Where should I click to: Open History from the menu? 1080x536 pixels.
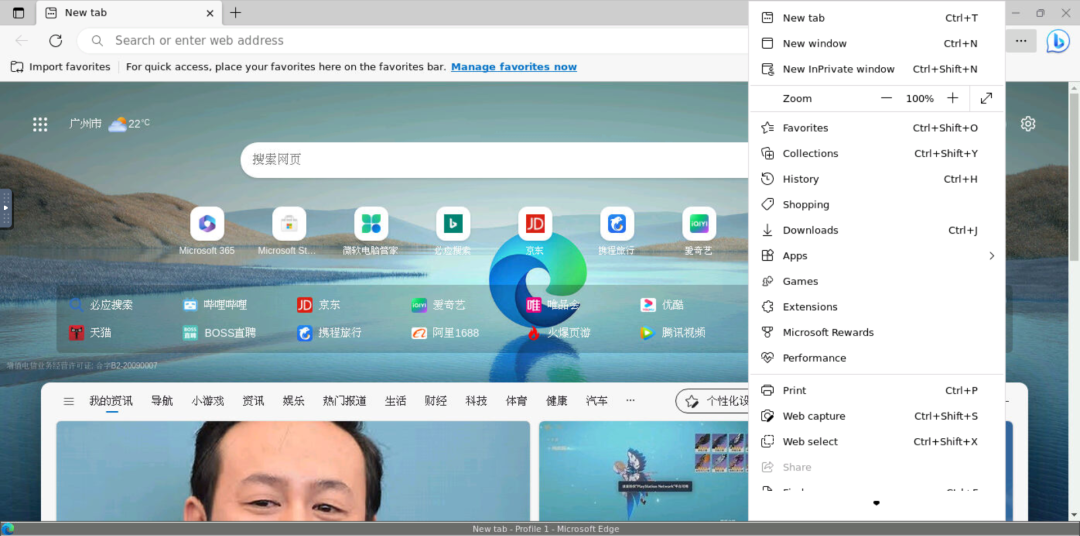876,179
